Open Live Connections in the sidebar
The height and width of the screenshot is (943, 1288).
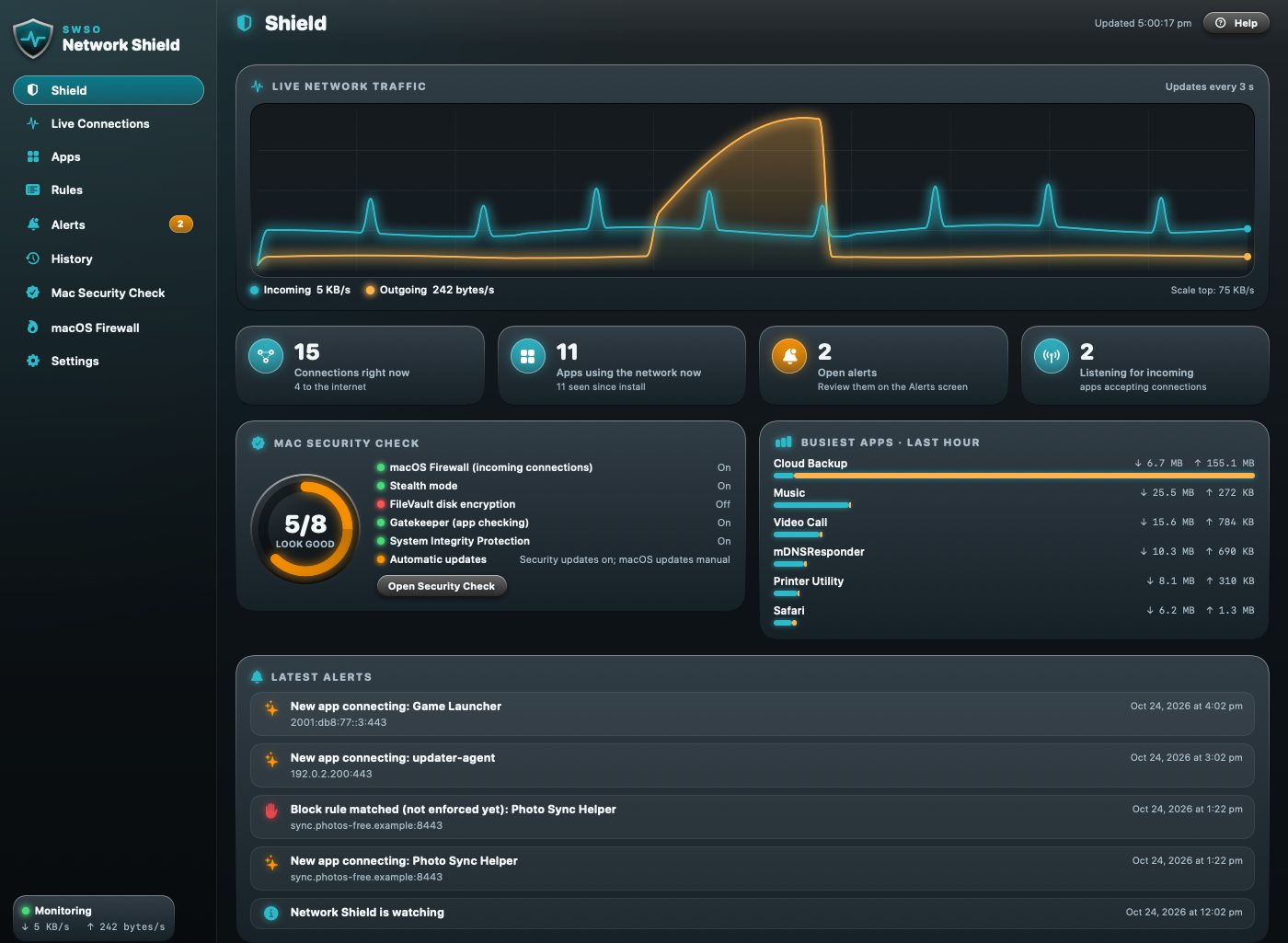(x=109, y=123)
